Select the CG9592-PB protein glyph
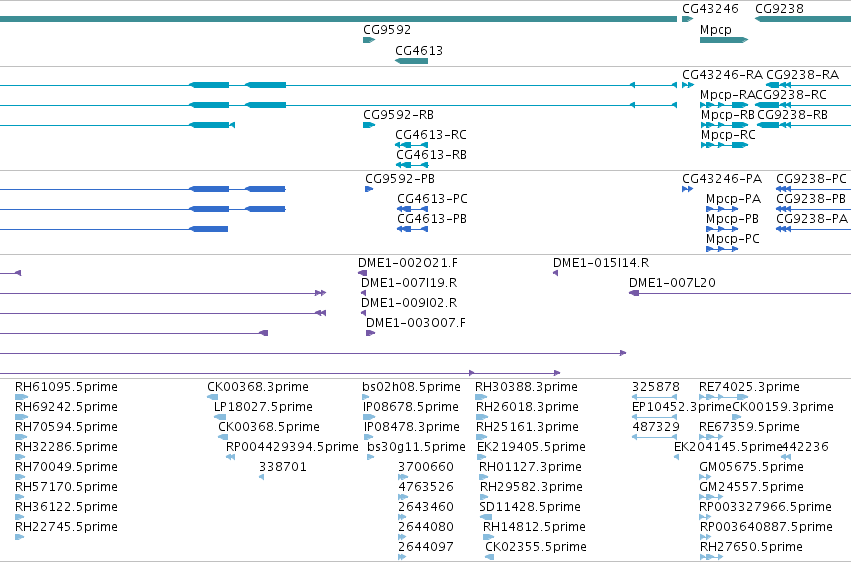 [369, 189]
